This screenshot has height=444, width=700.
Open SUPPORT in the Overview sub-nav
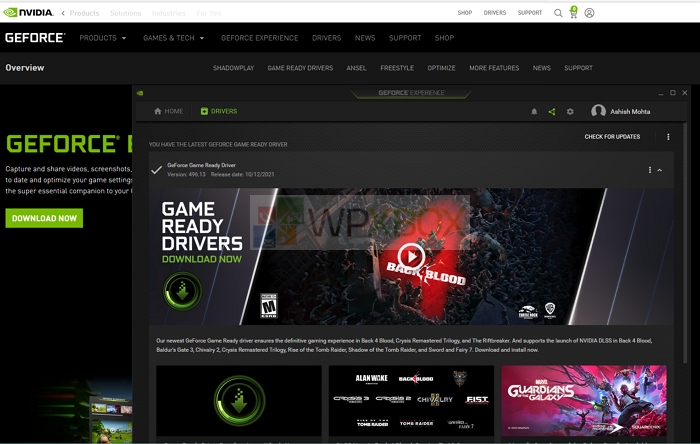(578, 68)
